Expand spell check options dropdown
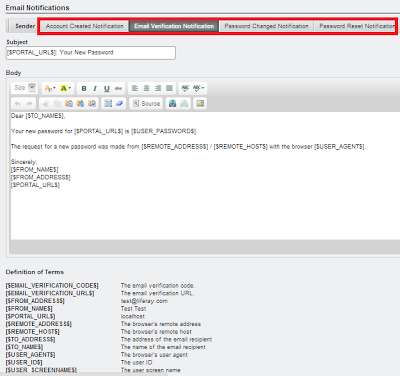Viewport: 400px width, 376px height. coord(199,88)
